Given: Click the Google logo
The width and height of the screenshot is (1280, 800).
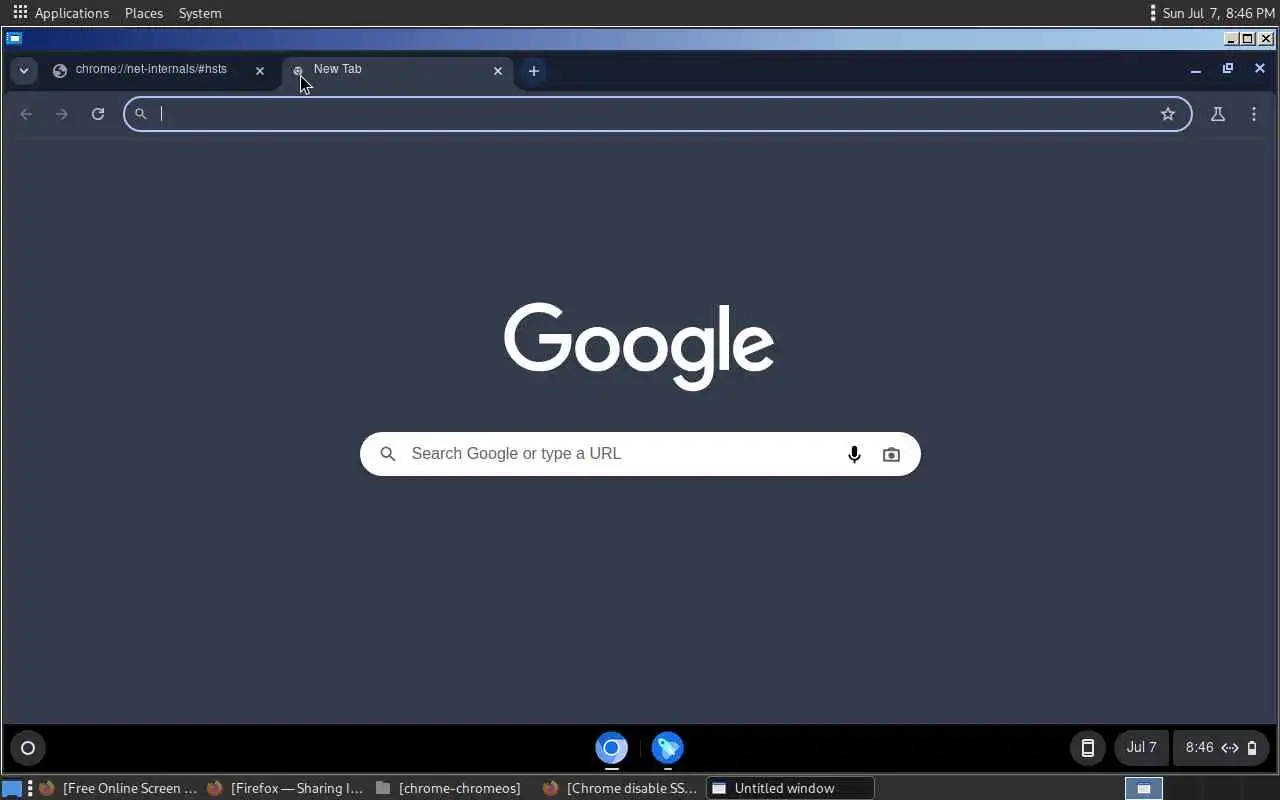Looking at the screenshot, I should [x=639, y=346].
